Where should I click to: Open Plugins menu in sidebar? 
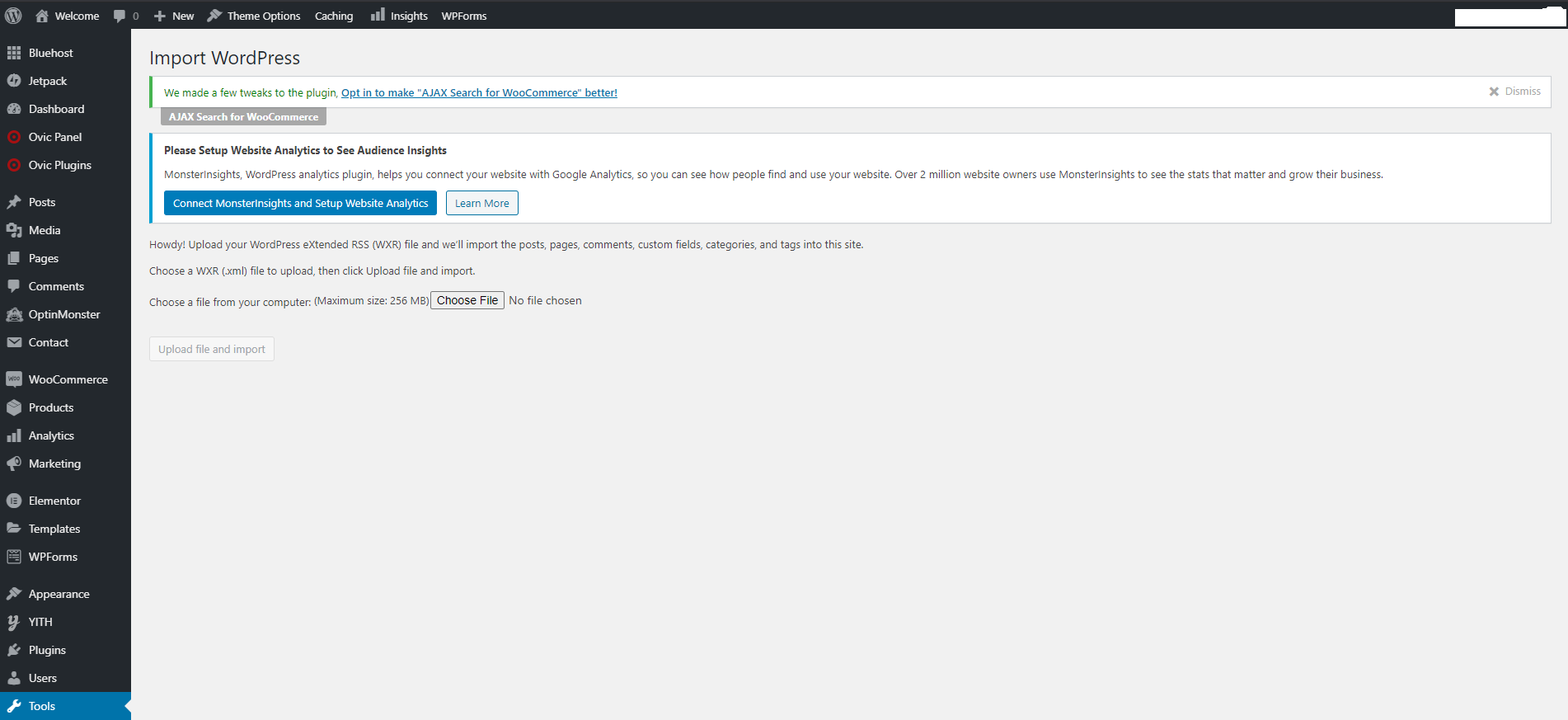coord(65,650)
